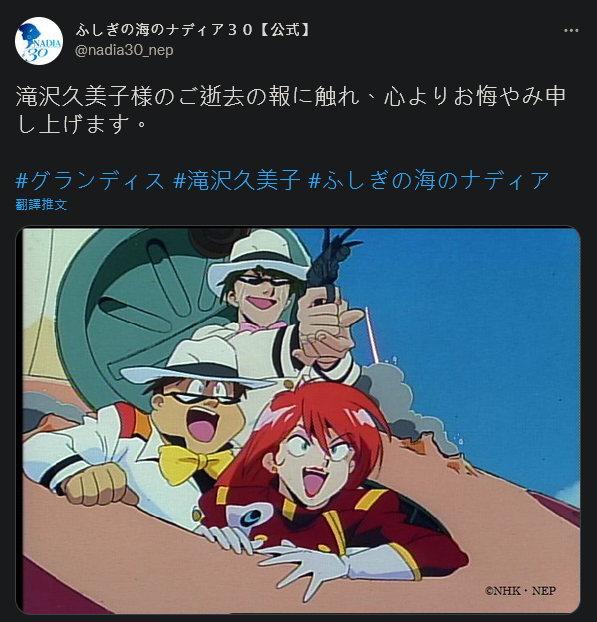
Task: Click the pink bow tie in image
Action: [264, 326]
